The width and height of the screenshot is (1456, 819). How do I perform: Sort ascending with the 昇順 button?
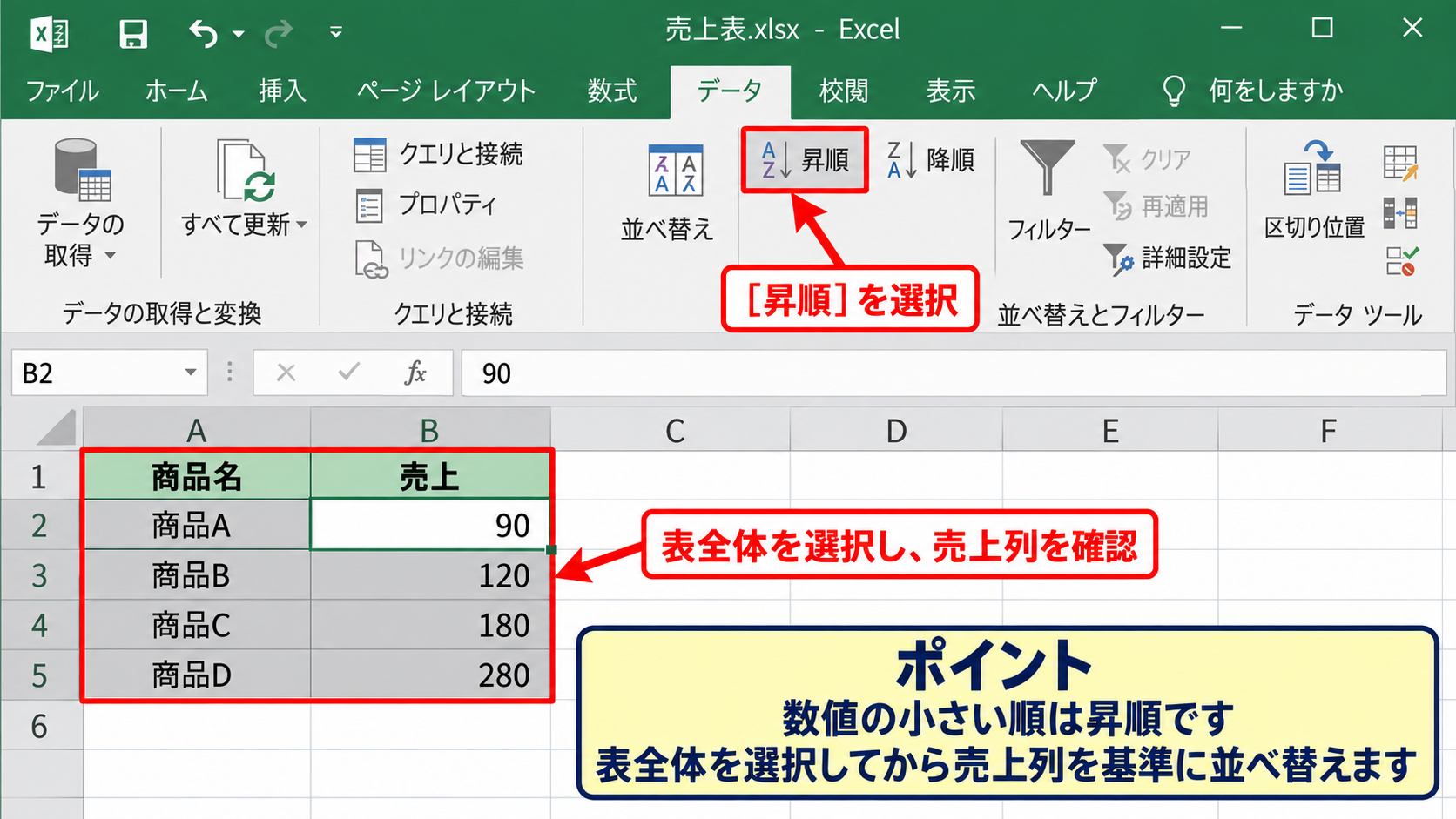805,160
